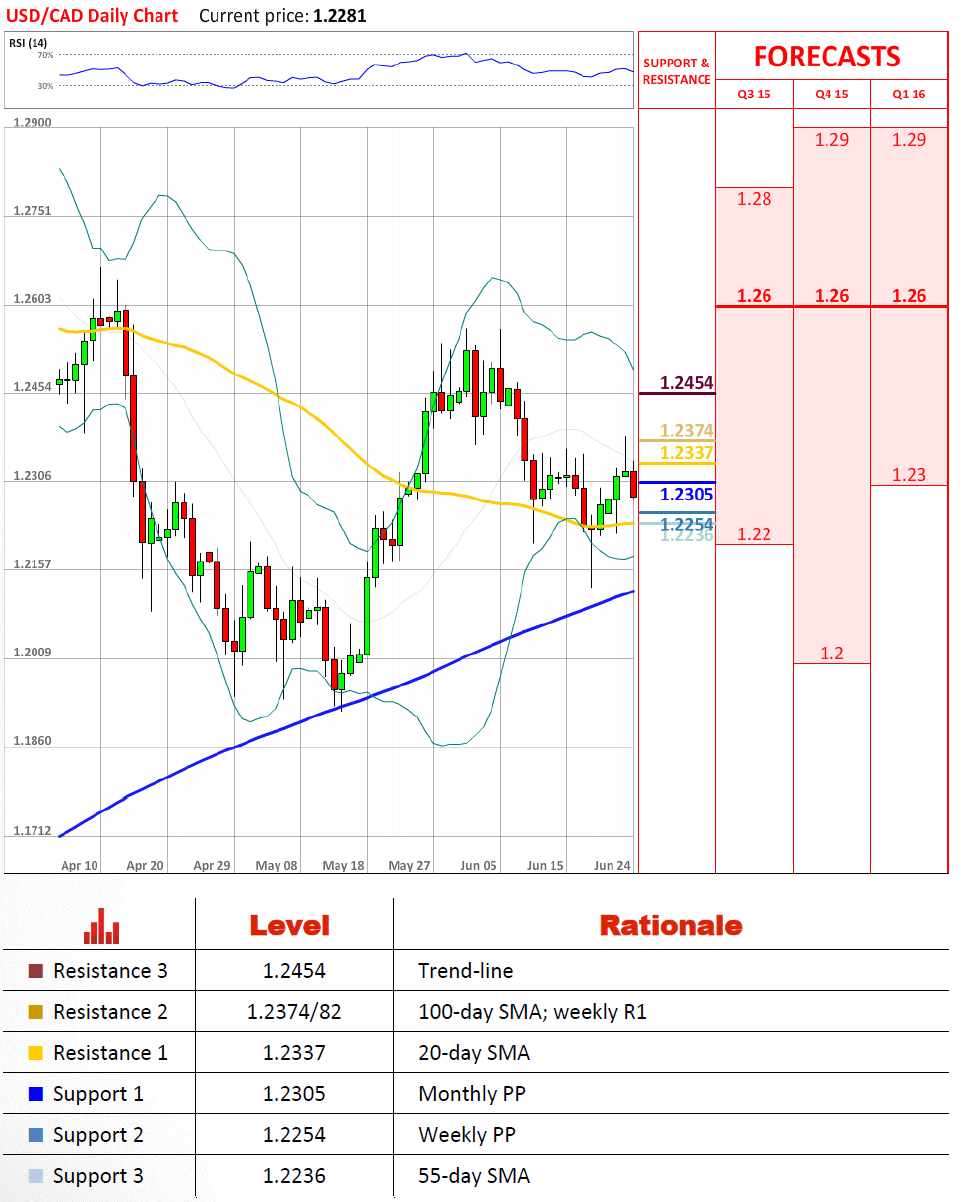Click the Resistance 2 gold color swatch
969x1202 pixels.
tap(36, 1012)
